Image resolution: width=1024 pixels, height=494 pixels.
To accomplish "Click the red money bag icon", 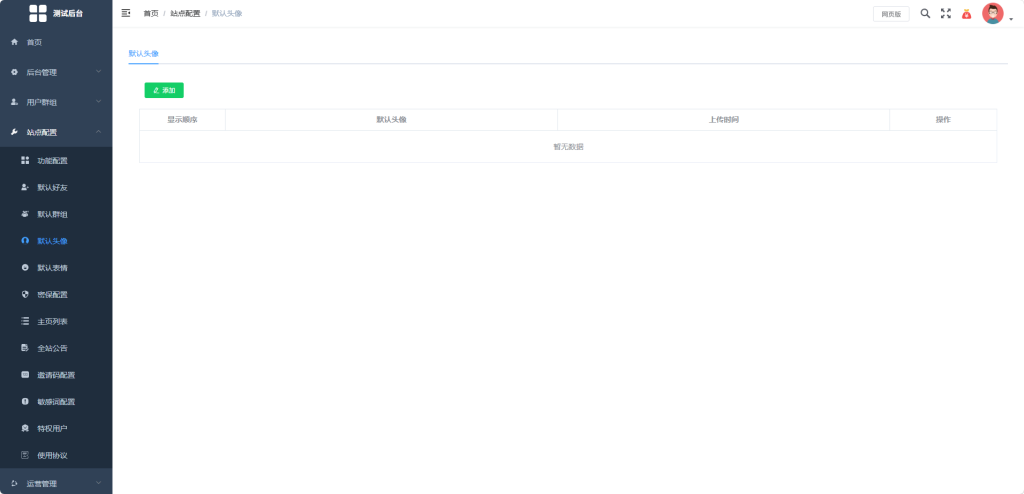I will [967, 14].
